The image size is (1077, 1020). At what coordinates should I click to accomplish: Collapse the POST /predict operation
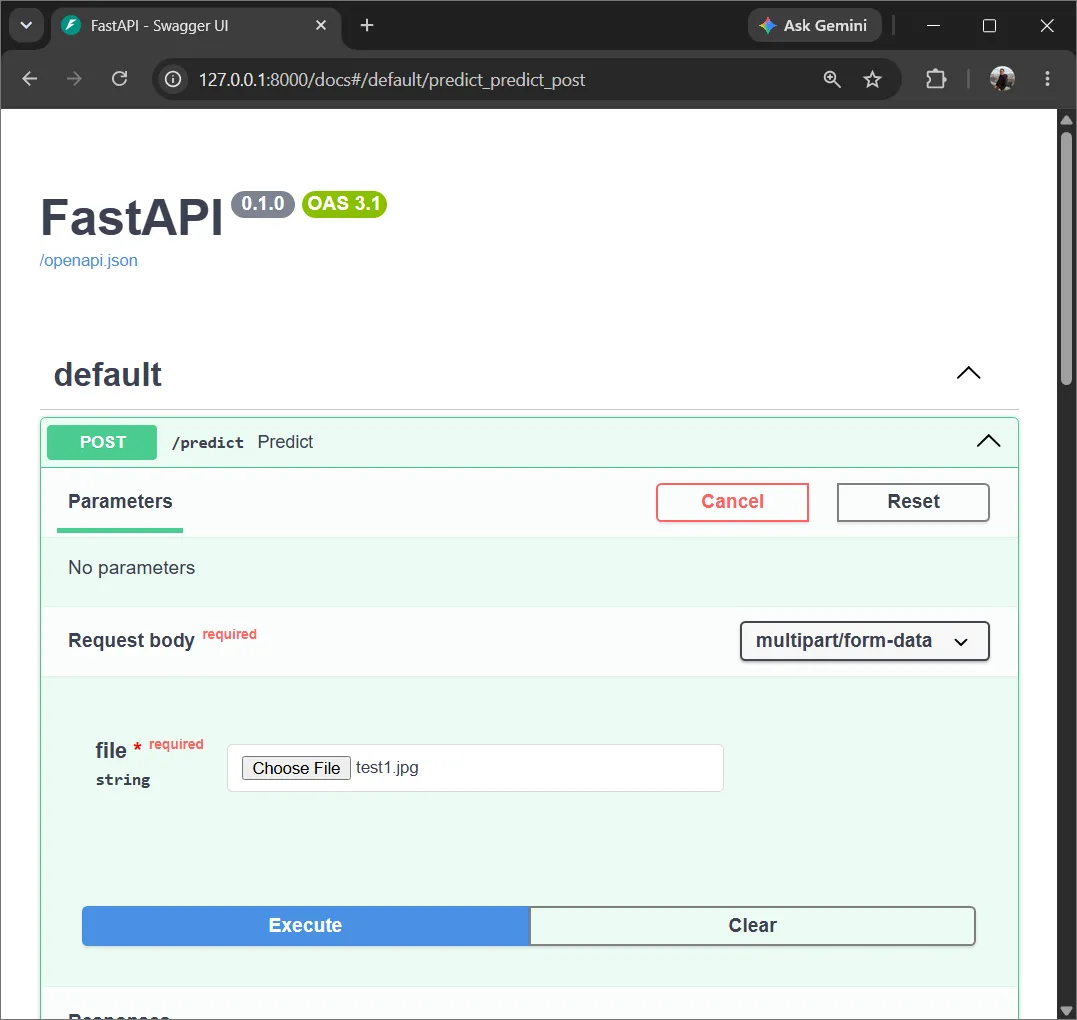(988, 441)
